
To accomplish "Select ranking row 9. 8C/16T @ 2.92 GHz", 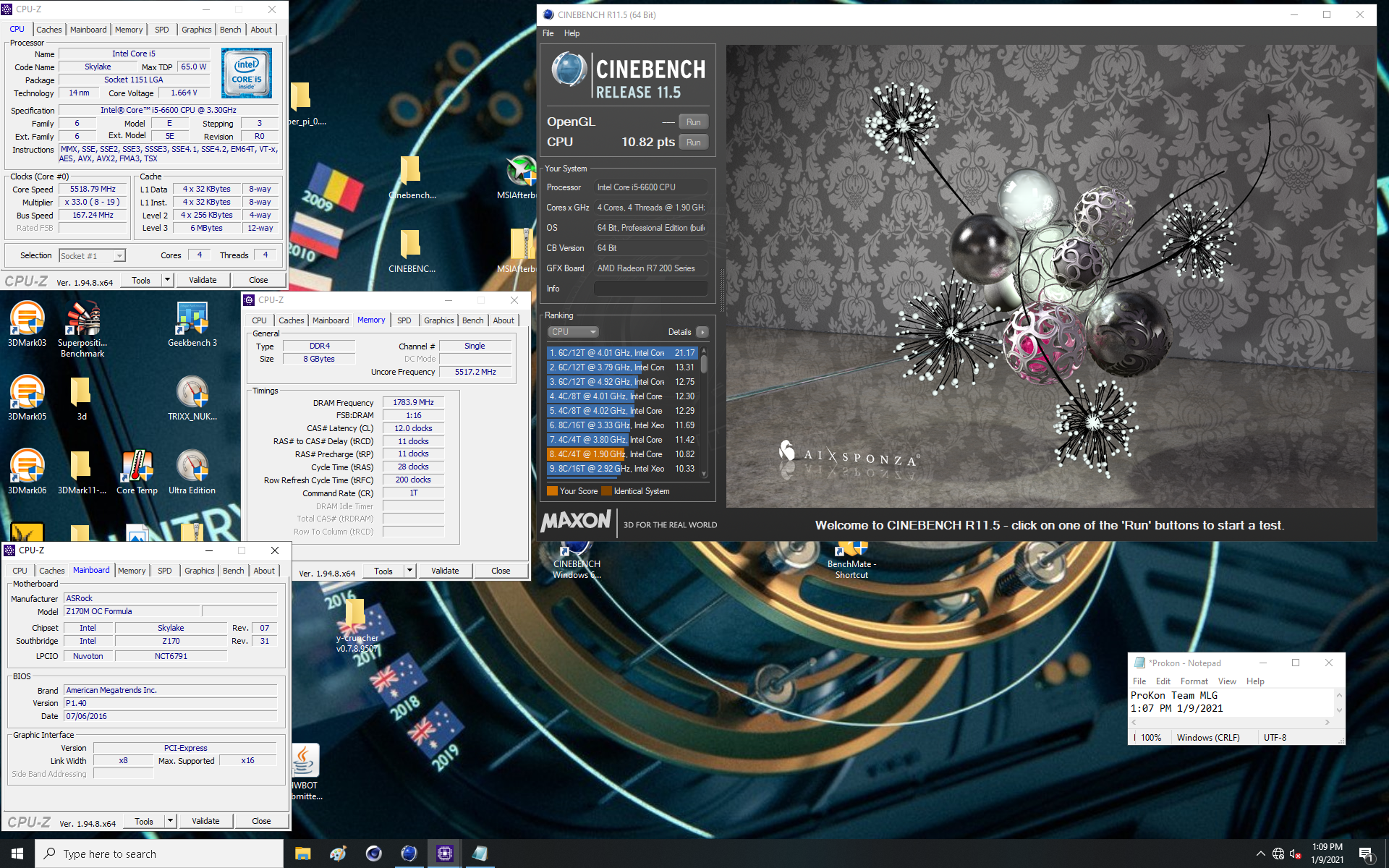I will pos(622,469).
